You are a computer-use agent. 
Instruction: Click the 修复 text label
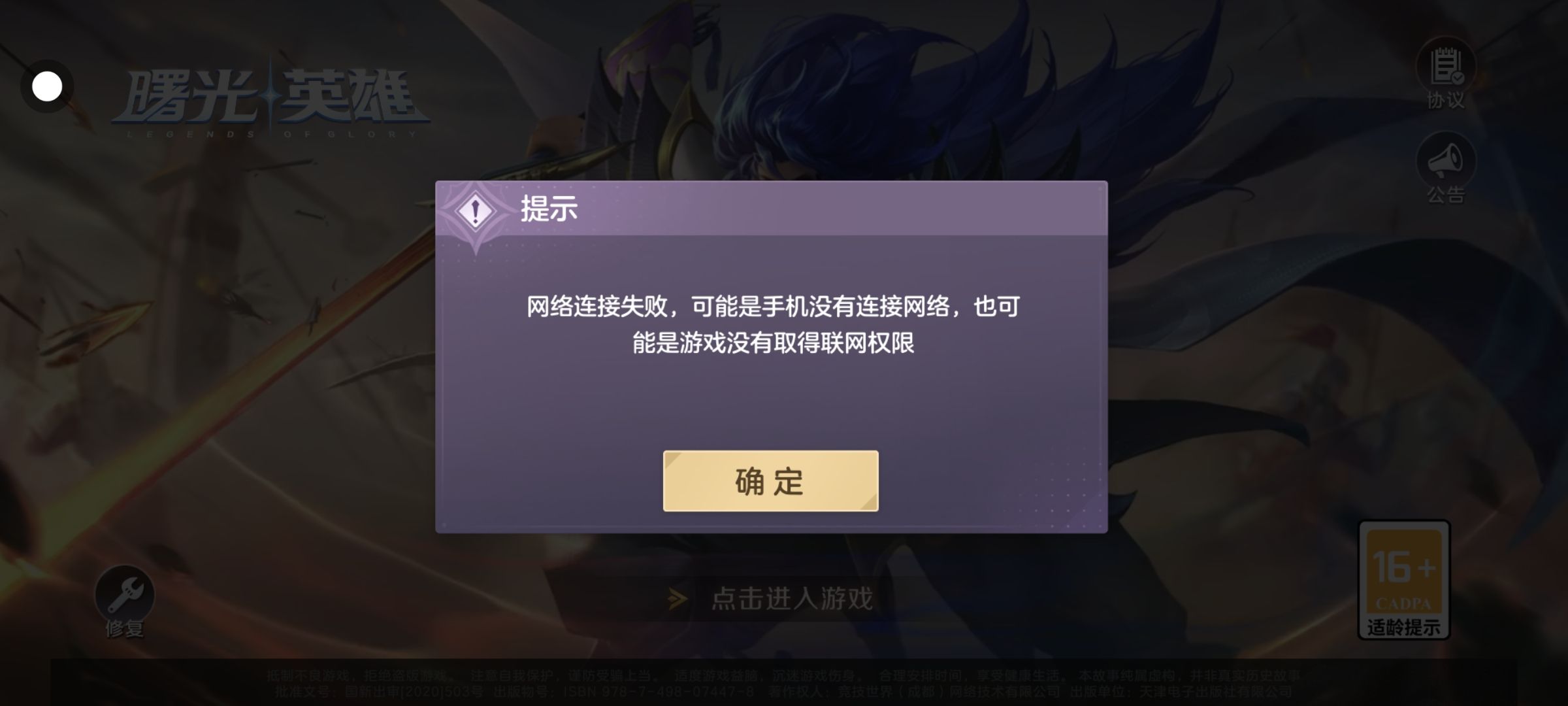124,629
